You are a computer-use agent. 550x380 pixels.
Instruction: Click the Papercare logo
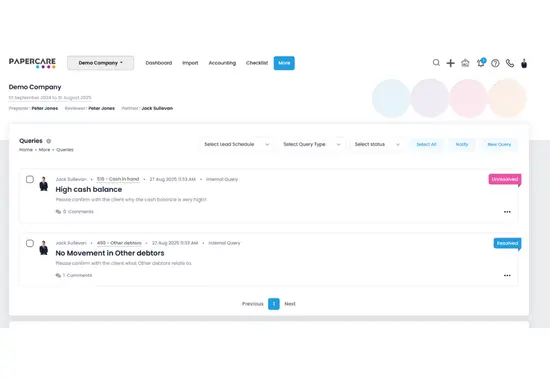click(32, 63)
